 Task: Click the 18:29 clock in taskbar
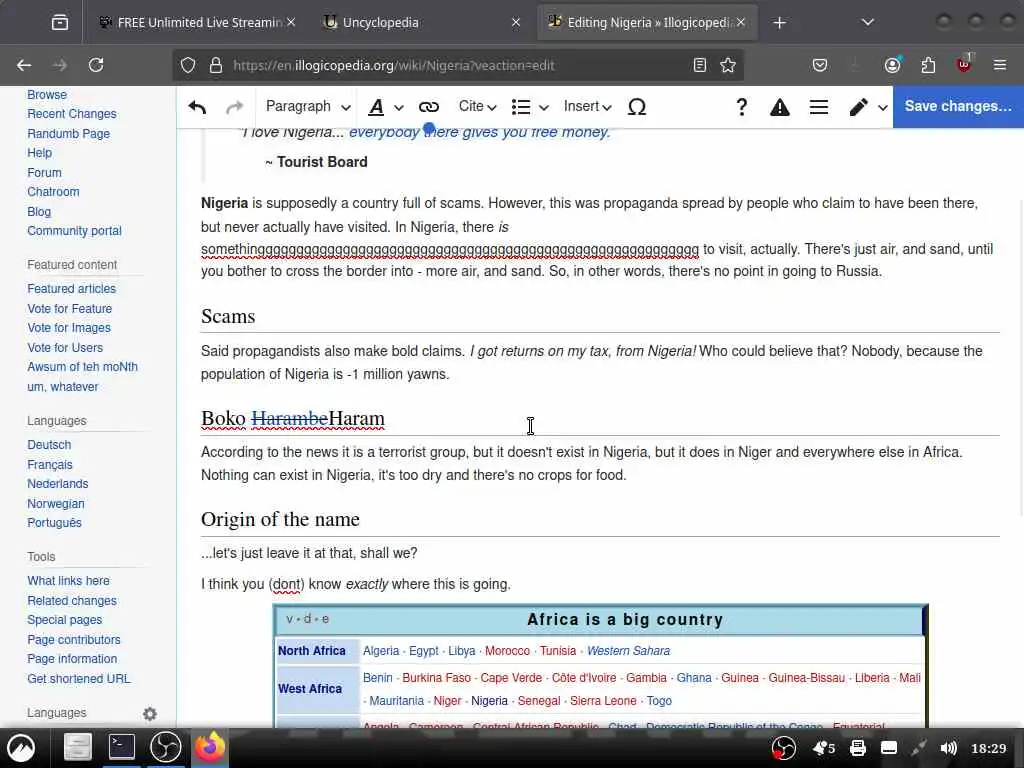click(x=988, y=748)
